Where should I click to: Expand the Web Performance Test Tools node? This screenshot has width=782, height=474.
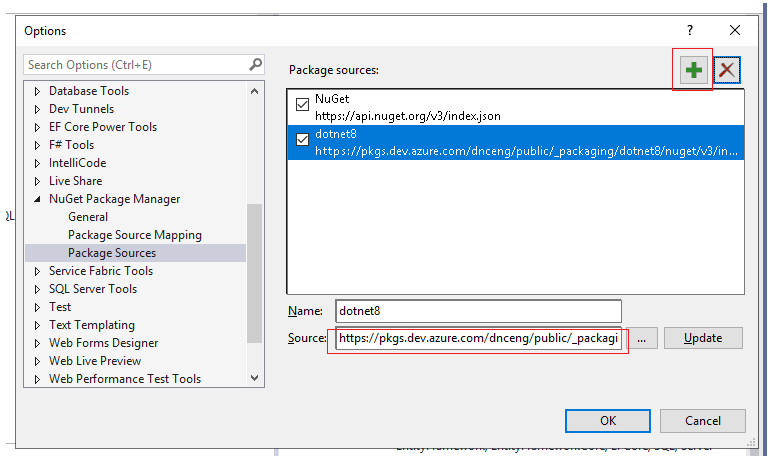point(37,379)
